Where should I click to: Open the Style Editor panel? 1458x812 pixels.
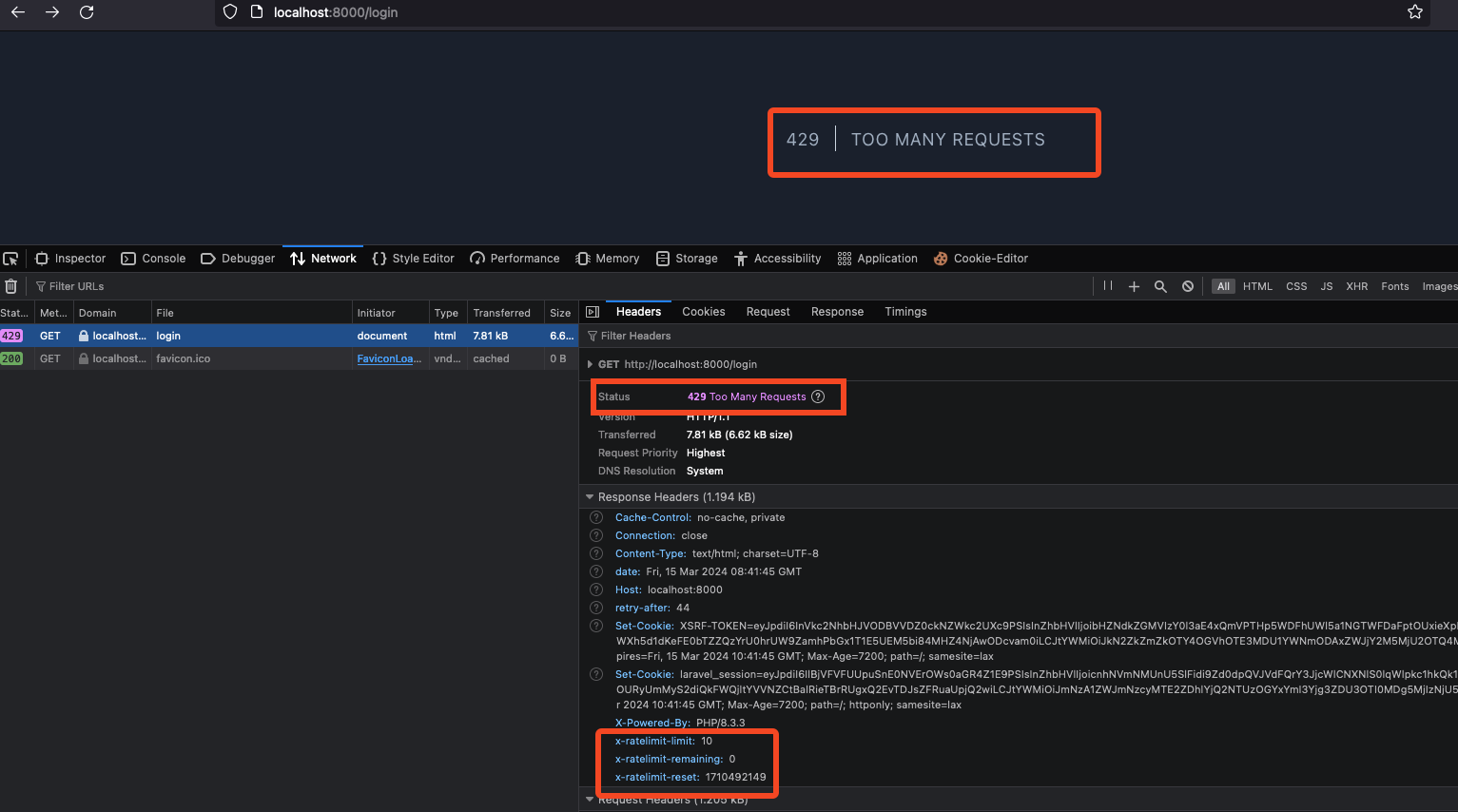tap(414, 259)
